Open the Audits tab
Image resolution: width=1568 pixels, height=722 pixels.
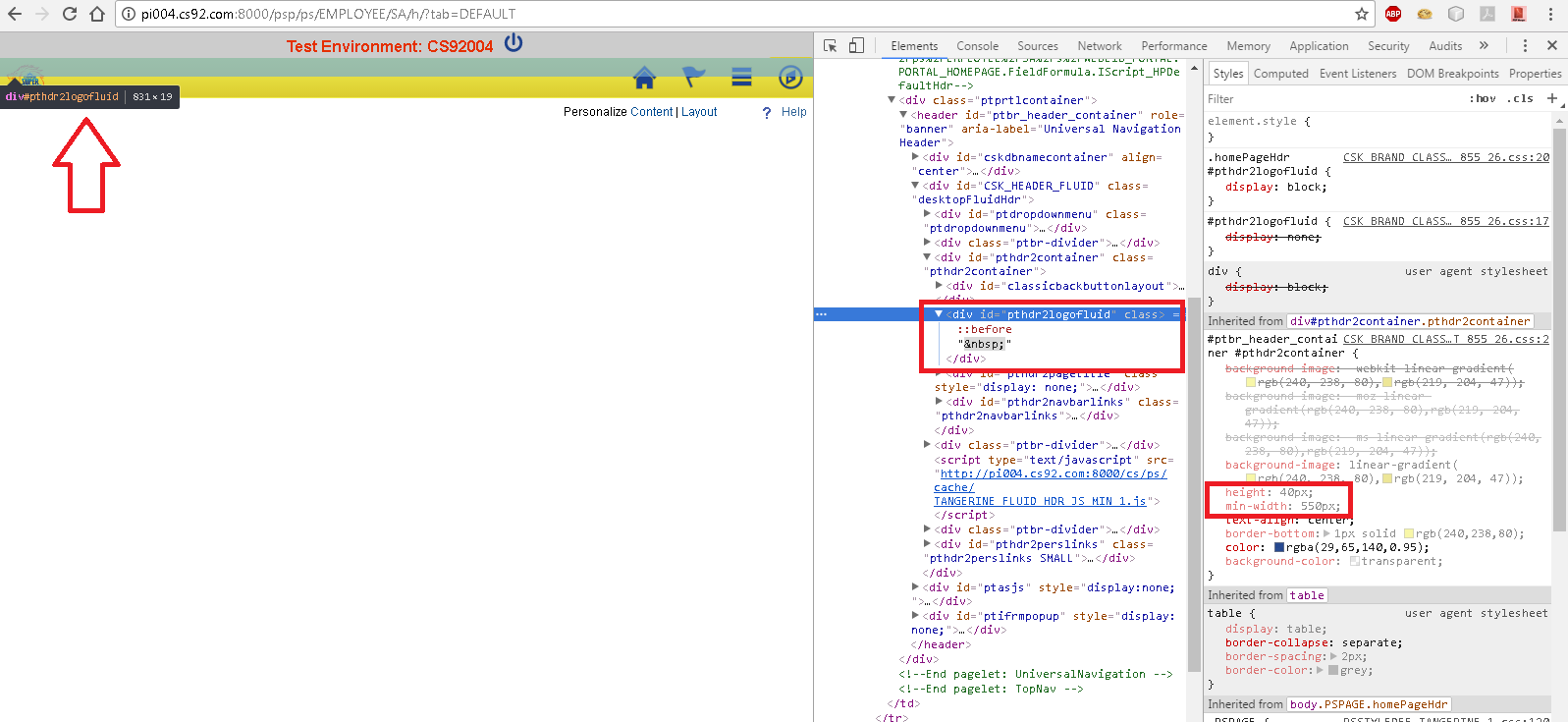pos(1445,46)
